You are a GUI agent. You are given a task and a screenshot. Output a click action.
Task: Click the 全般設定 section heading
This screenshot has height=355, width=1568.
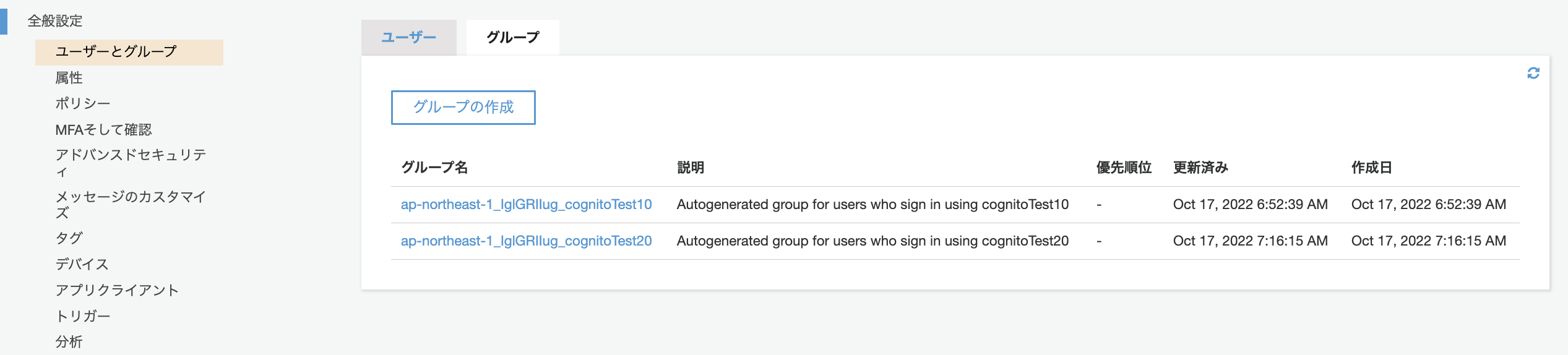pos(55,21)
